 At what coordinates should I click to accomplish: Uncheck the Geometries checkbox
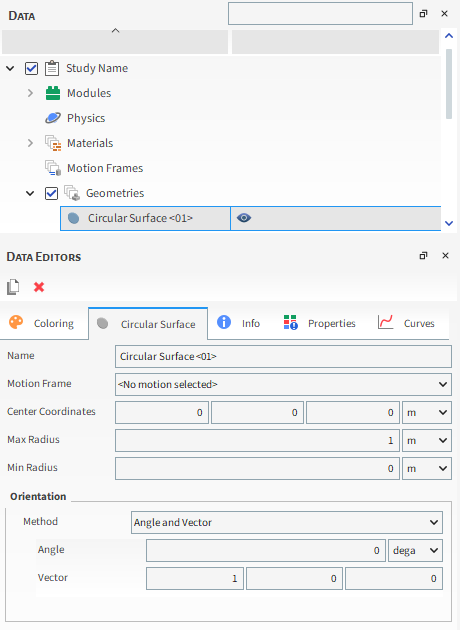pyautogui.click(x=51, y=193)
